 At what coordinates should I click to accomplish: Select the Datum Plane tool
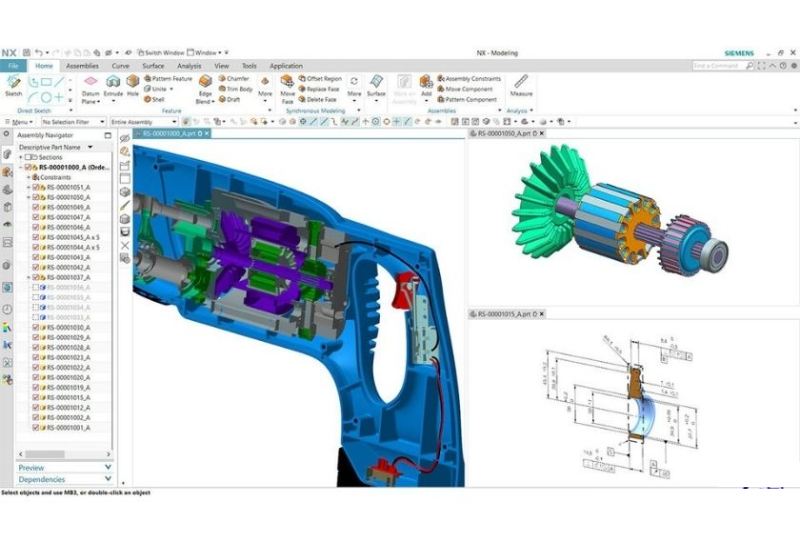coord(90,90)
